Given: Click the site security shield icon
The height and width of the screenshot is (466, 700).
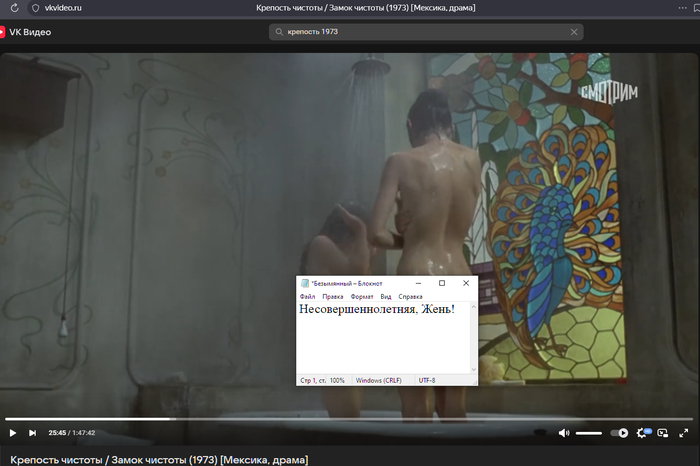Looking at the screenshot, I should coord(36,8).
